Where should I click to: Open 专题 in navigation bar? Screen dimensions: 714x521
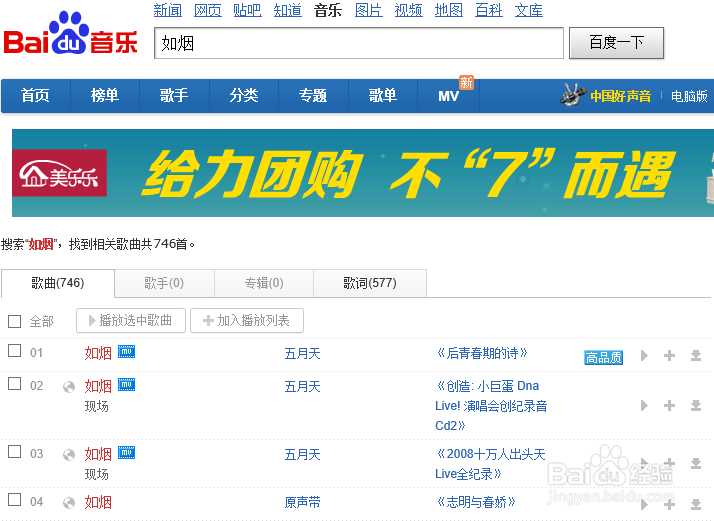[x=313, y=96]
